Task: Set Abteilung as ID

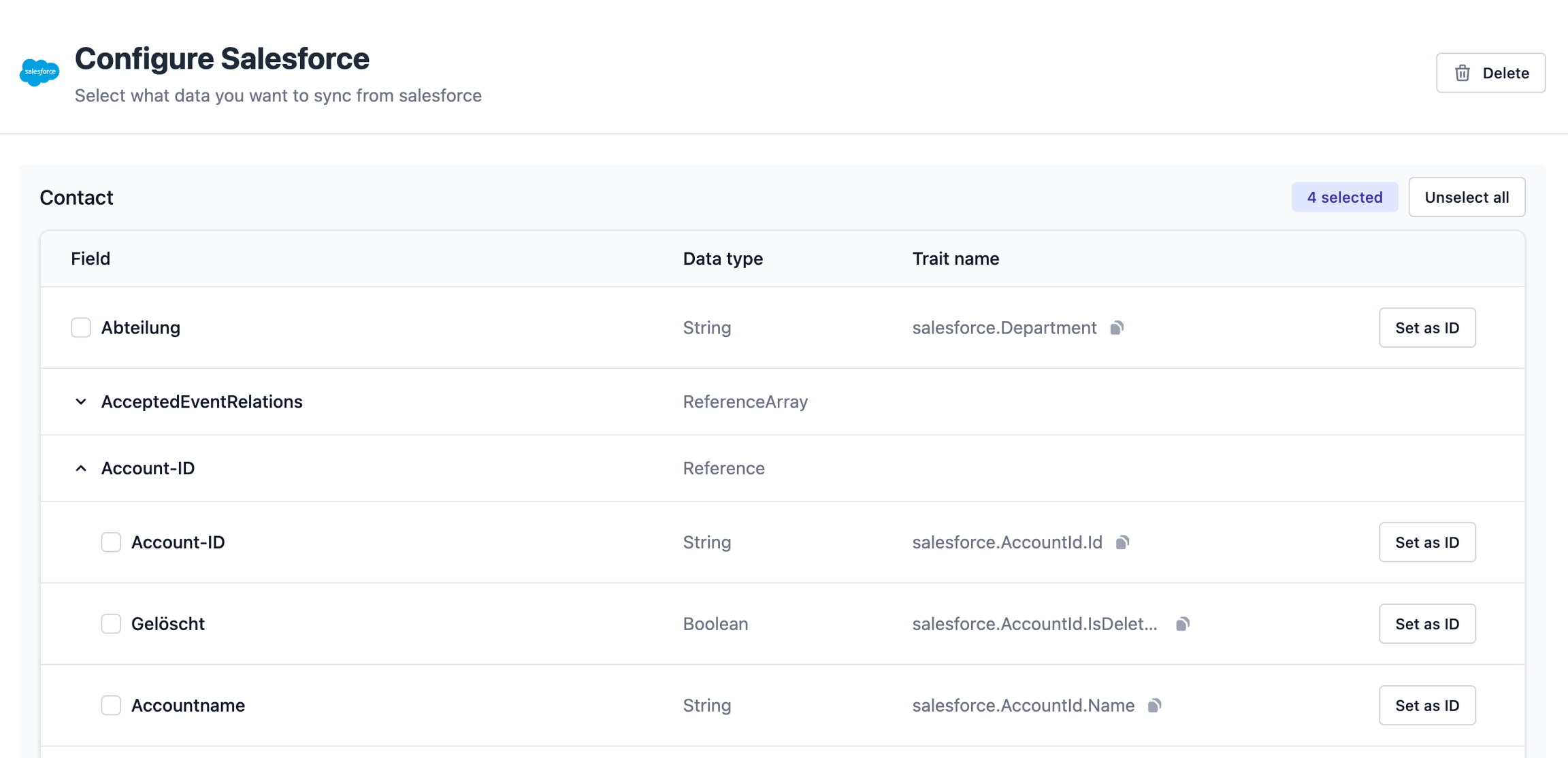Action: (1426, 328)
